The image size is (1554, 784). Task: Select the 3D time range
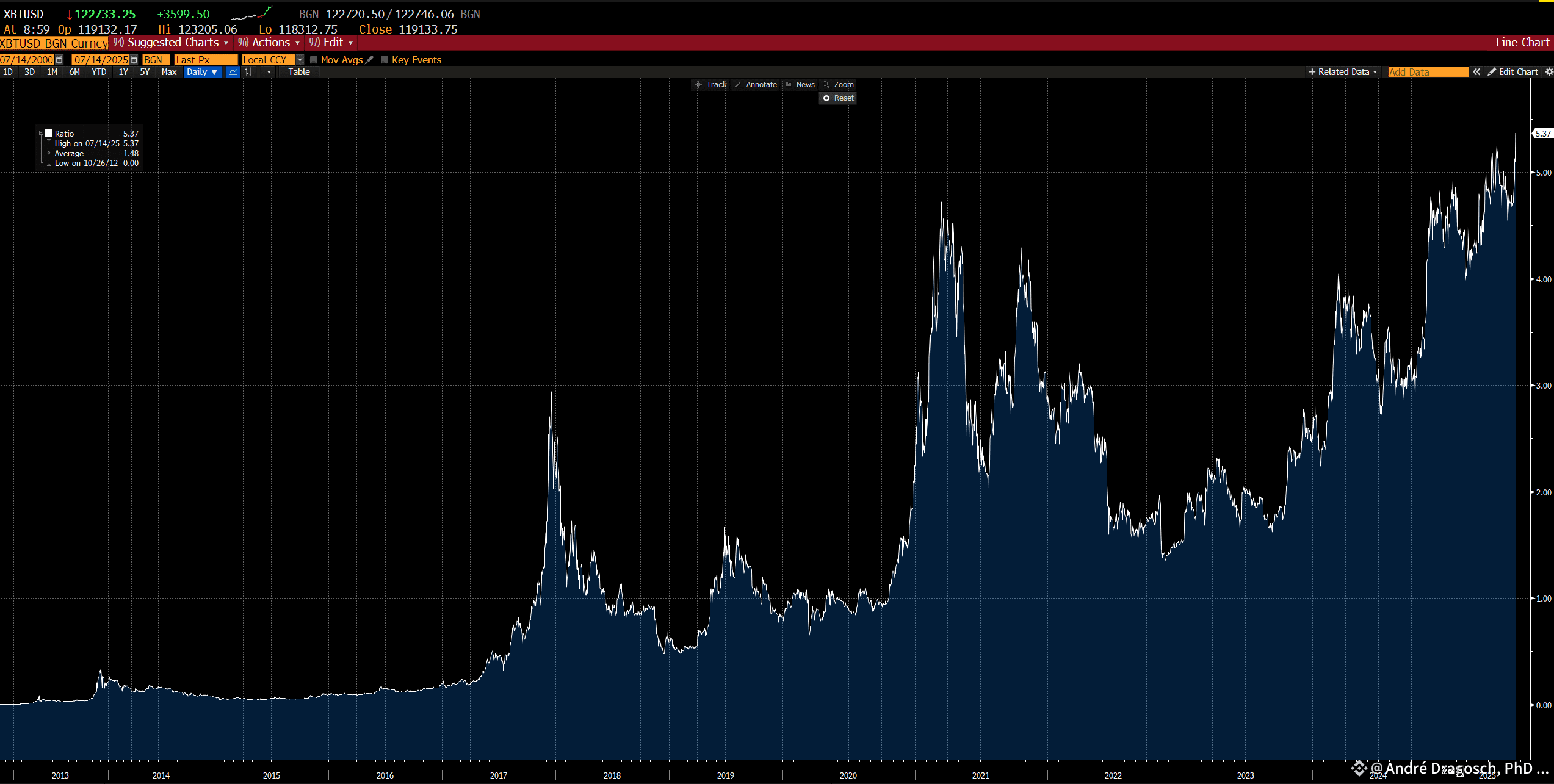pos(29,72)
